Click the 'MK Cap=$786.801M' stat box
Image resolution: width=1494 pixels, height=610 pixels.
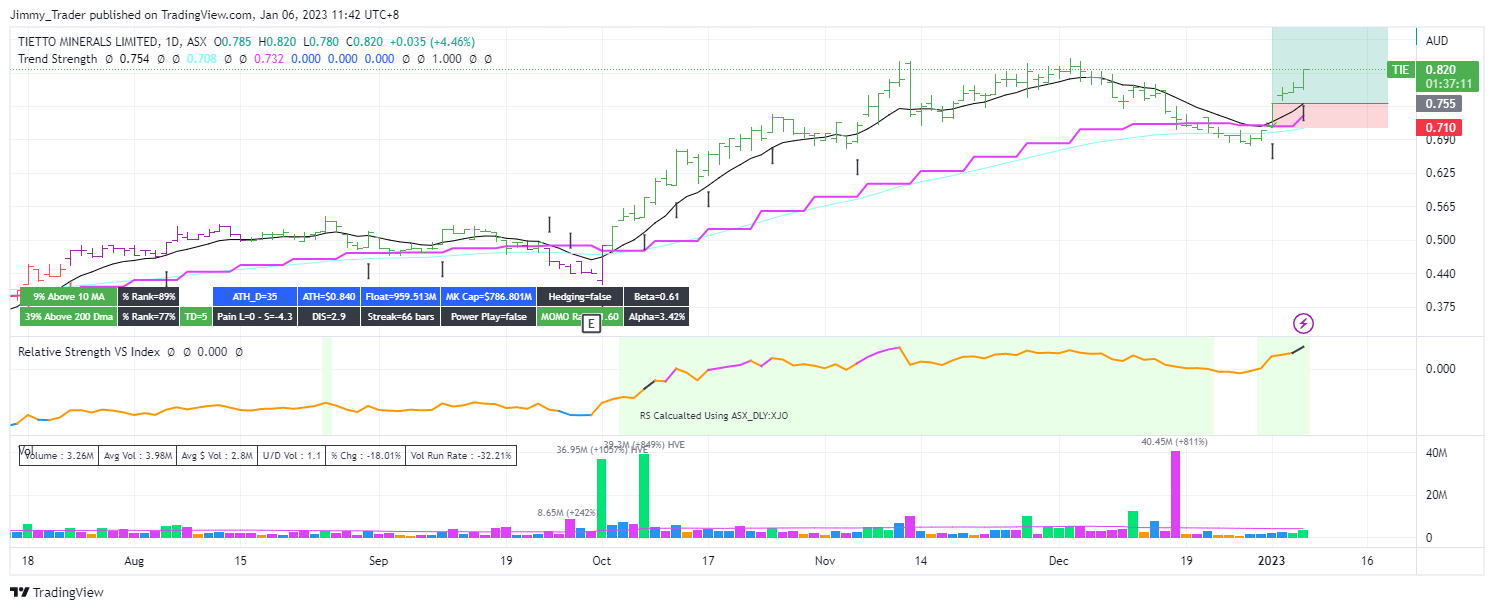[487, 297]
